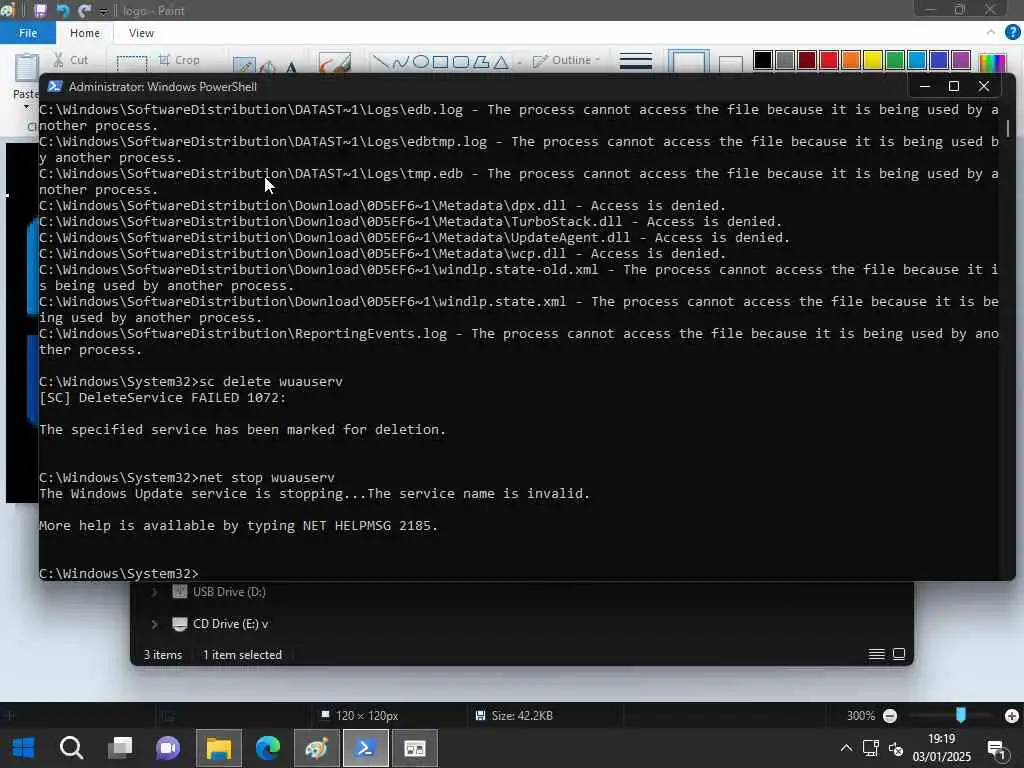Switch Explorer to Large icons view via status bar icon
Viewport: 1024px width, 768px height.
pyautogui.click(x=899, y=654)
